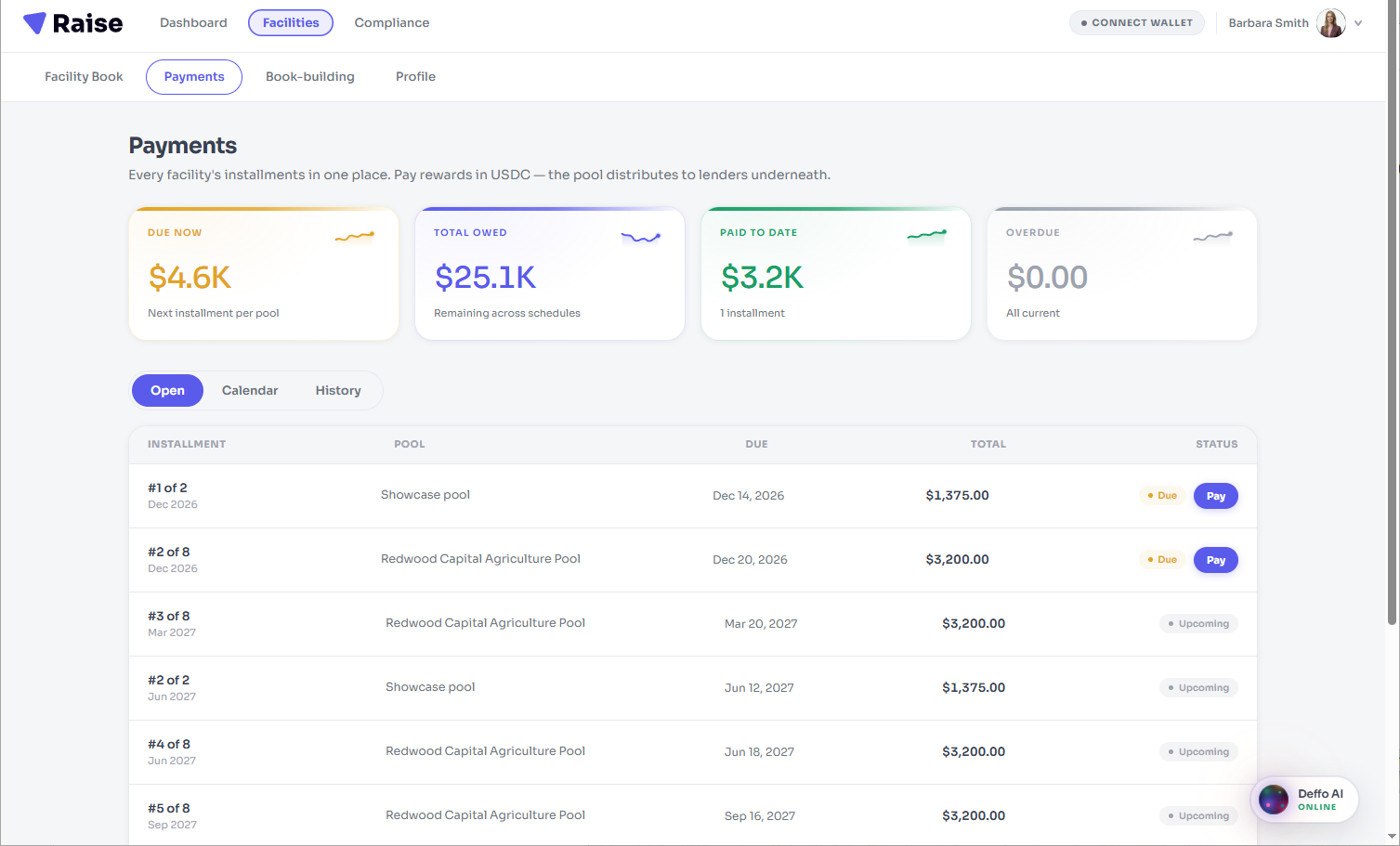The width and height of the screenshot is (1400, 846).
Task: Click the Total column header
Action: click(988, 445)
